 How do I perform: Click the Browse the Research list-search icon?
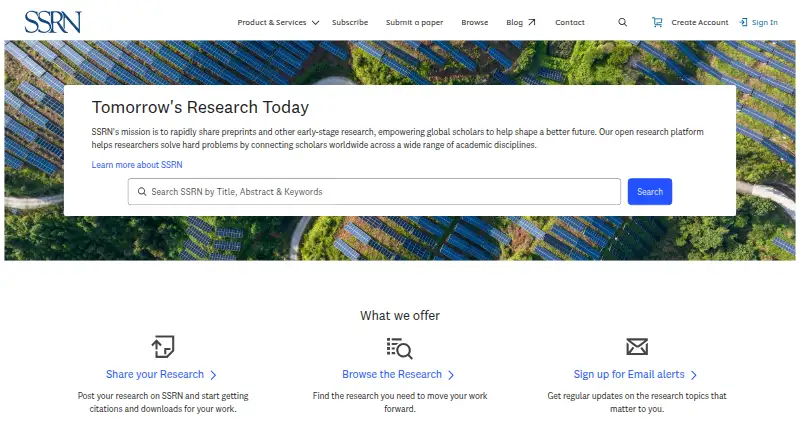399,348
